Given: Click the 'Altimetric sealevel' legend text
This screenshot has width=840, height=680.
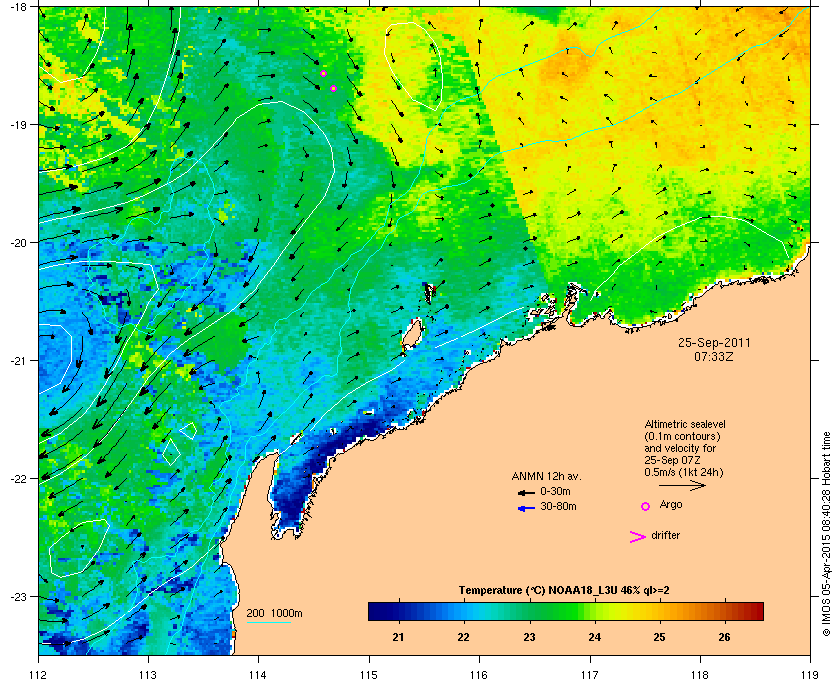Looking at the screenshot, I should [x=685, y=424].
